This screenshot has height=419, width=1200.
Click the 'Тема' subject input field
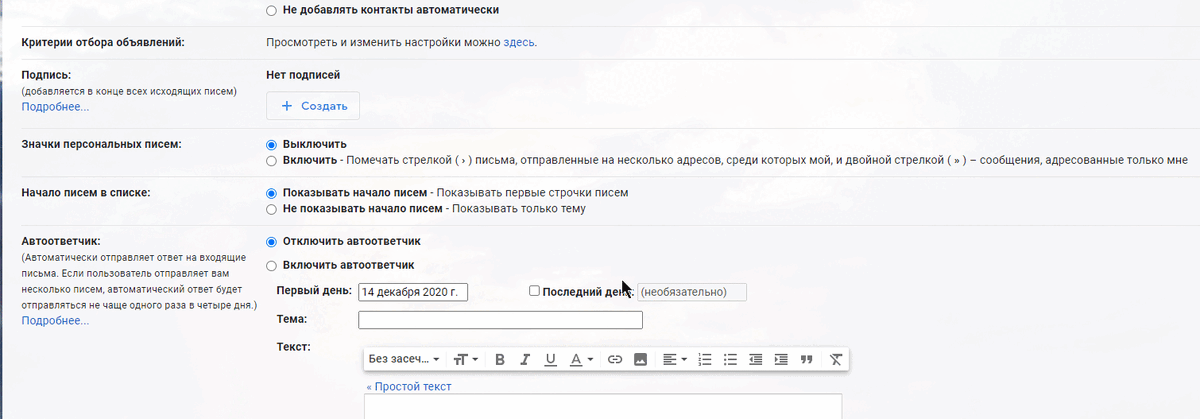(500, 320)
